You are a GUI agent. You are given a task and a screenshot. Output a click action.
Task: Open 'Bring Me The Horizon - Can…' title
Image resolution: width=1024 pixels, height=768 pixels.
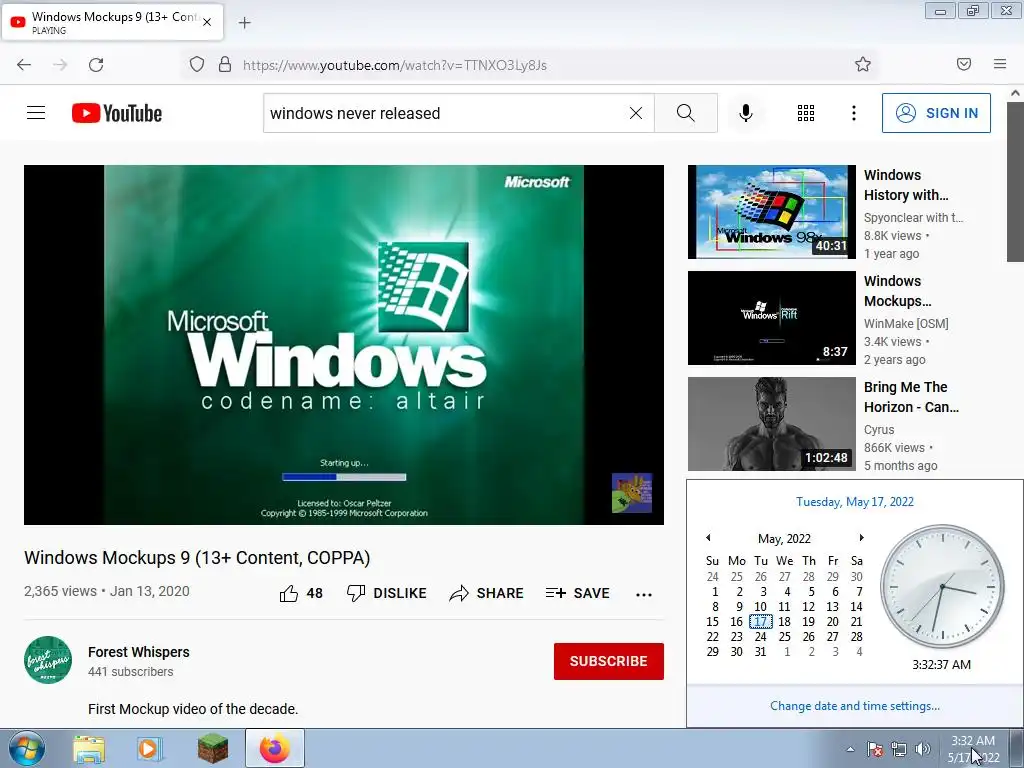click(912, 397)
